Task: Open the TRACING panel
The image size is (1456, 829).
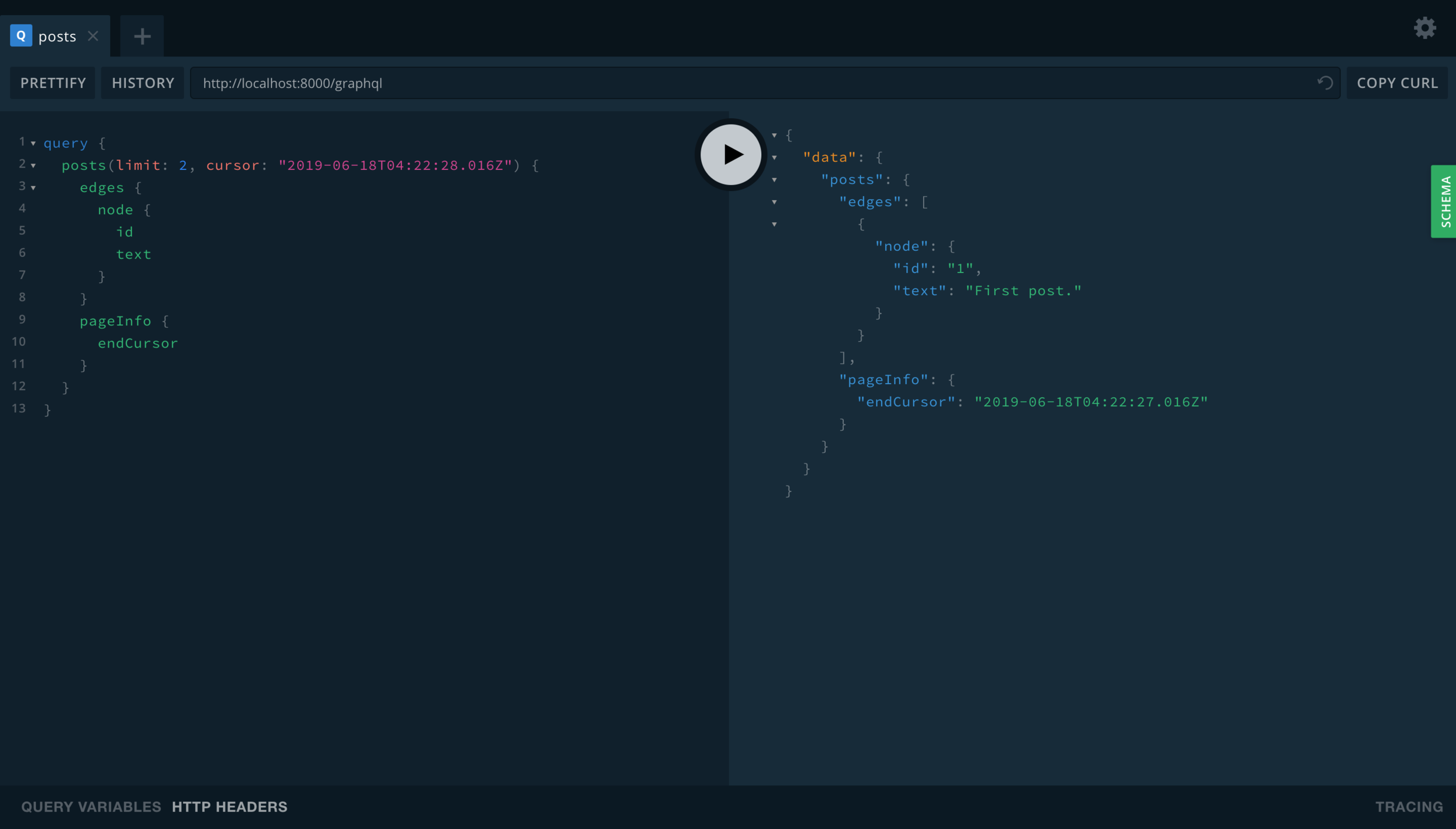Action: click(1409, 806)
